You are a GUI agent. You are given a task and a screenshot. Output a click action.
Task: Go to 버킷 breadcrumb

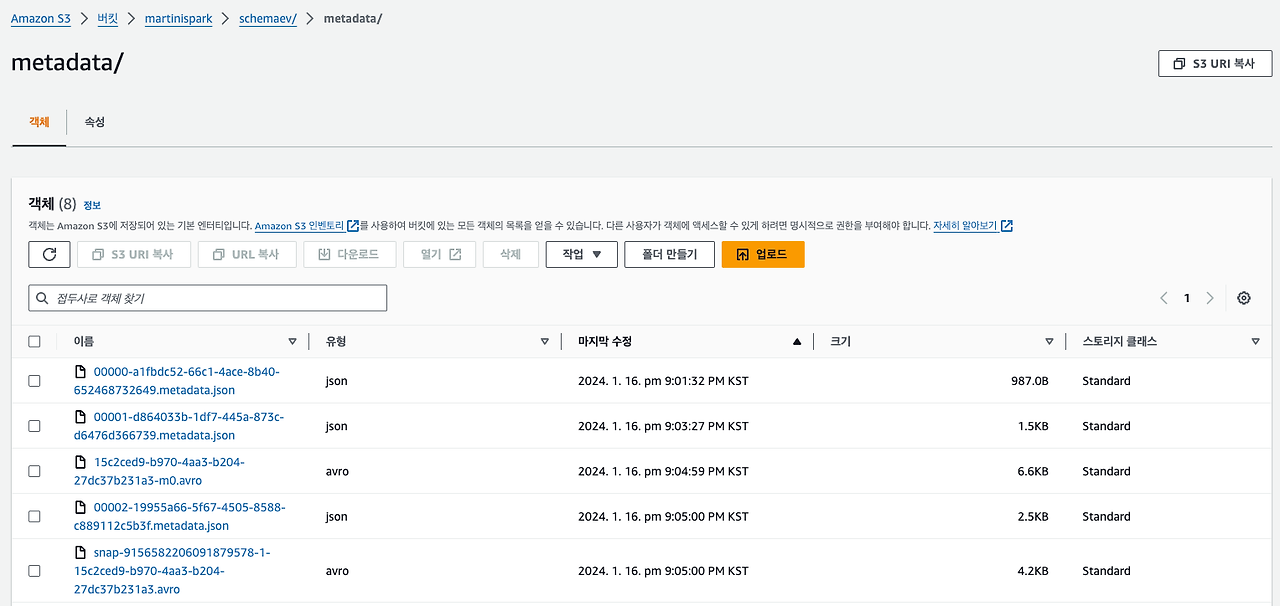pyautogui.click(x=108, y=19)
